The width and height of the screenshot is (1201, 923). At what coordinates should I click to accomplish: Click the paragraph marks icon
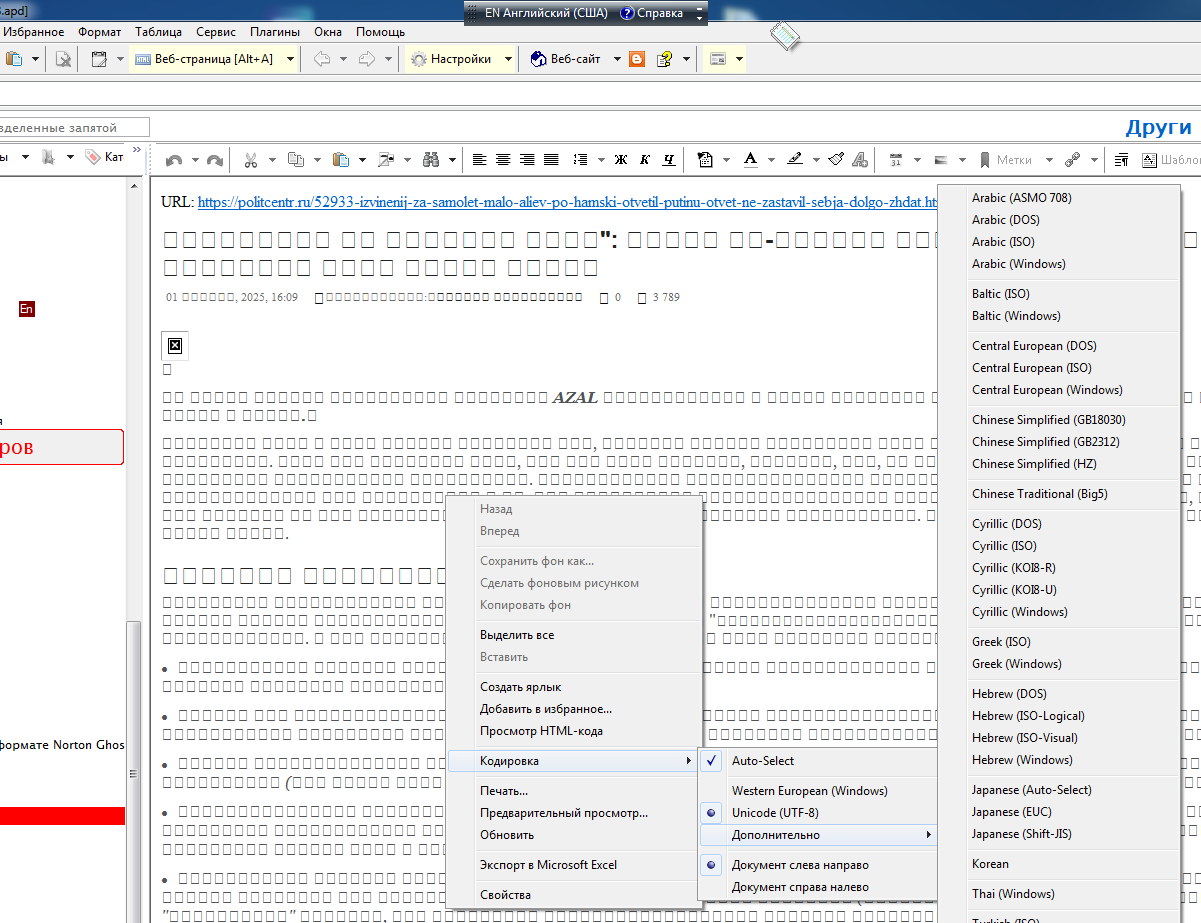pos(1122,159)
